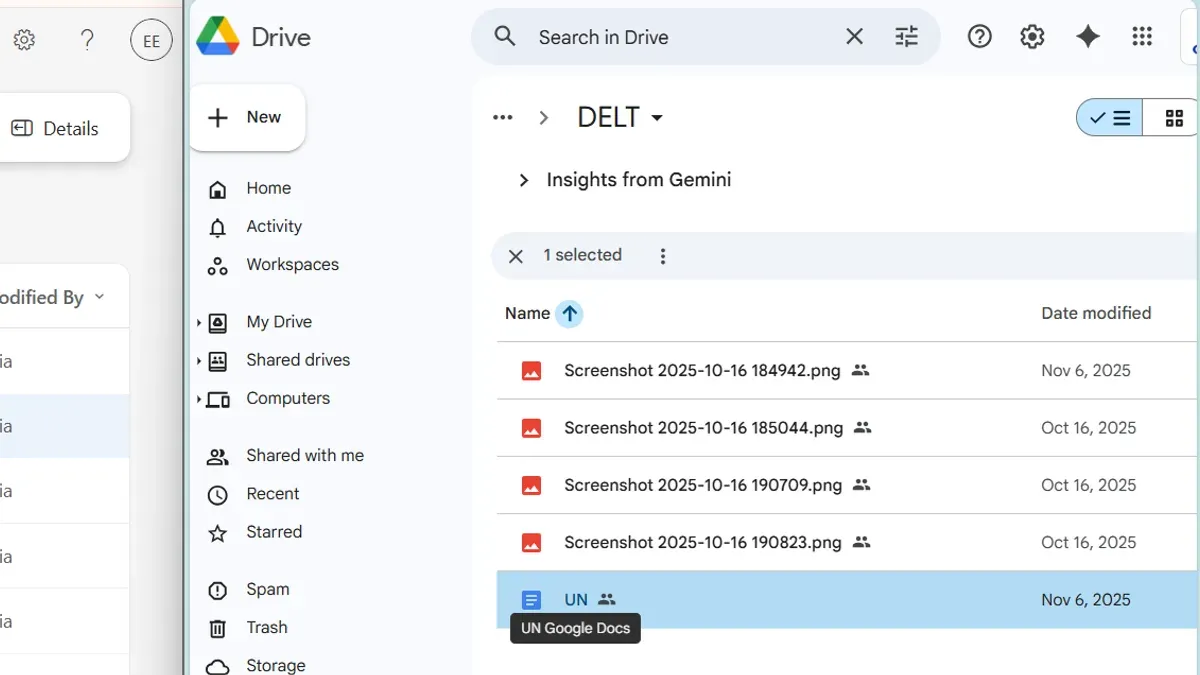The width and height of the screenshot is (1200, 675).
Task: Open Activity in Drive sidebar
Action: tap(274, 226)
